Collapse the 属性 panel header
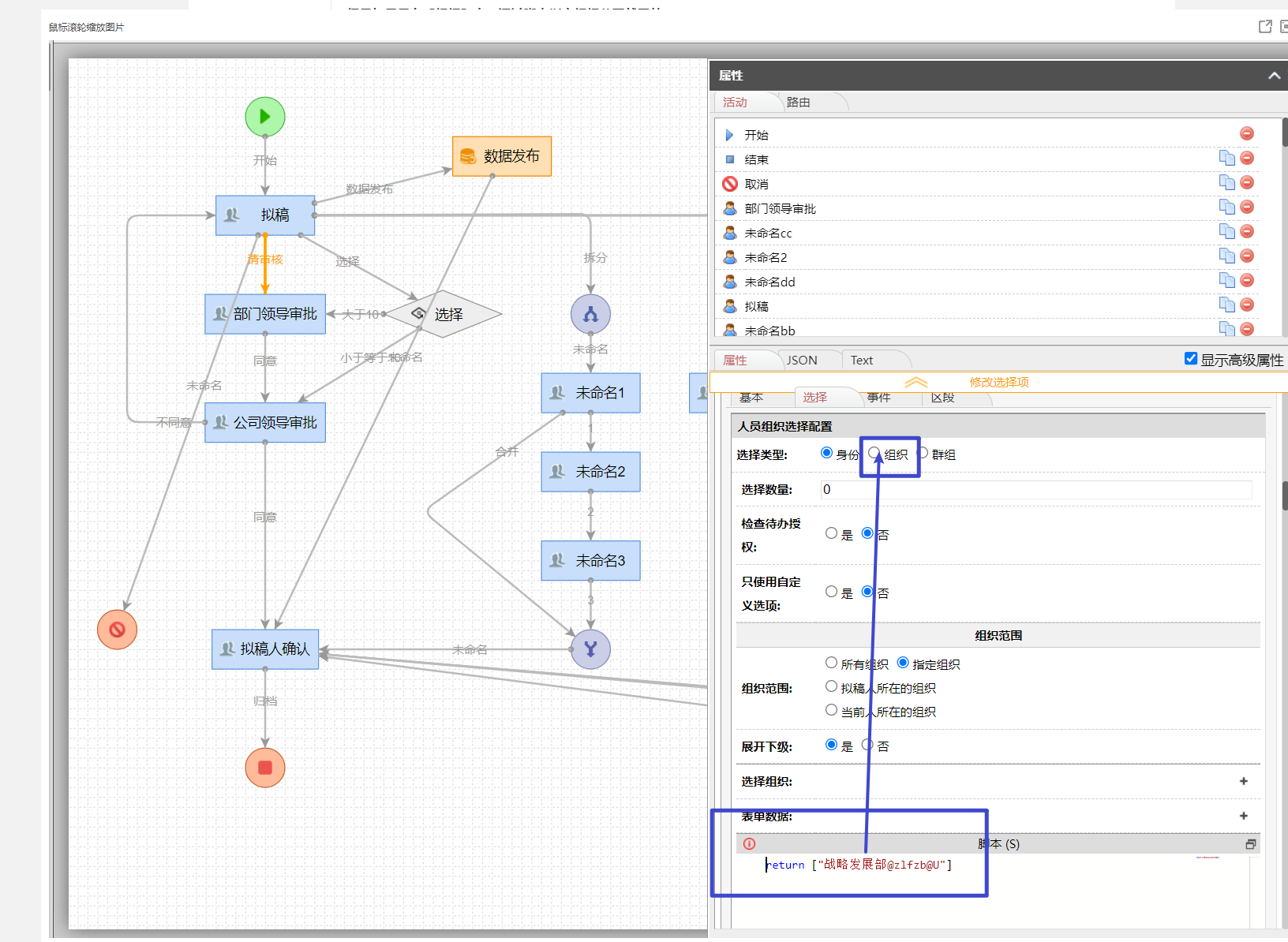 point(1274,76)
